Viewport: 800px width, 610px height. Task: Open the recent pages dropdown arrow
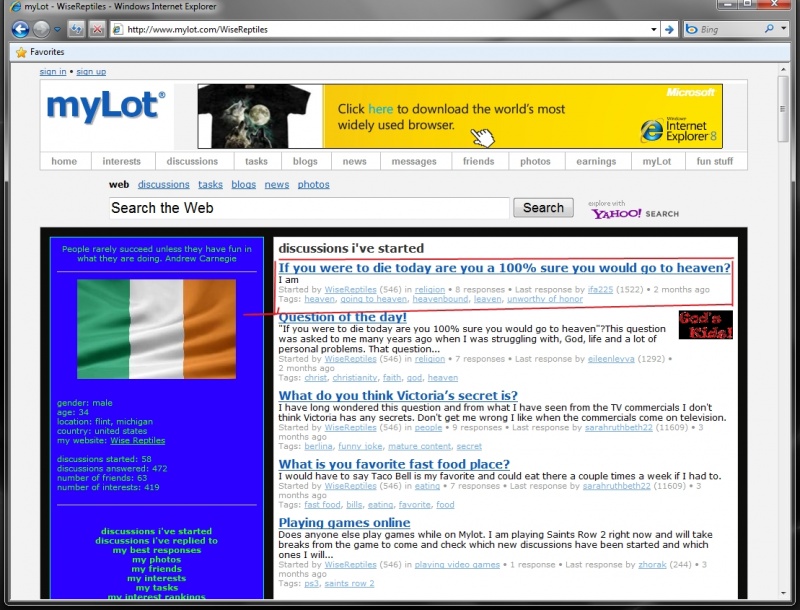tap(58, 29)
